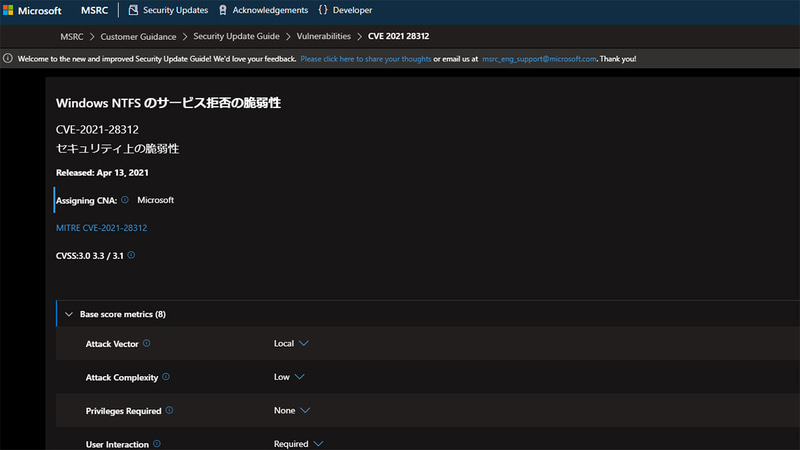Click info icon beside User Interaction
Viewport: 800px width, 450px height.
[157, 444]
